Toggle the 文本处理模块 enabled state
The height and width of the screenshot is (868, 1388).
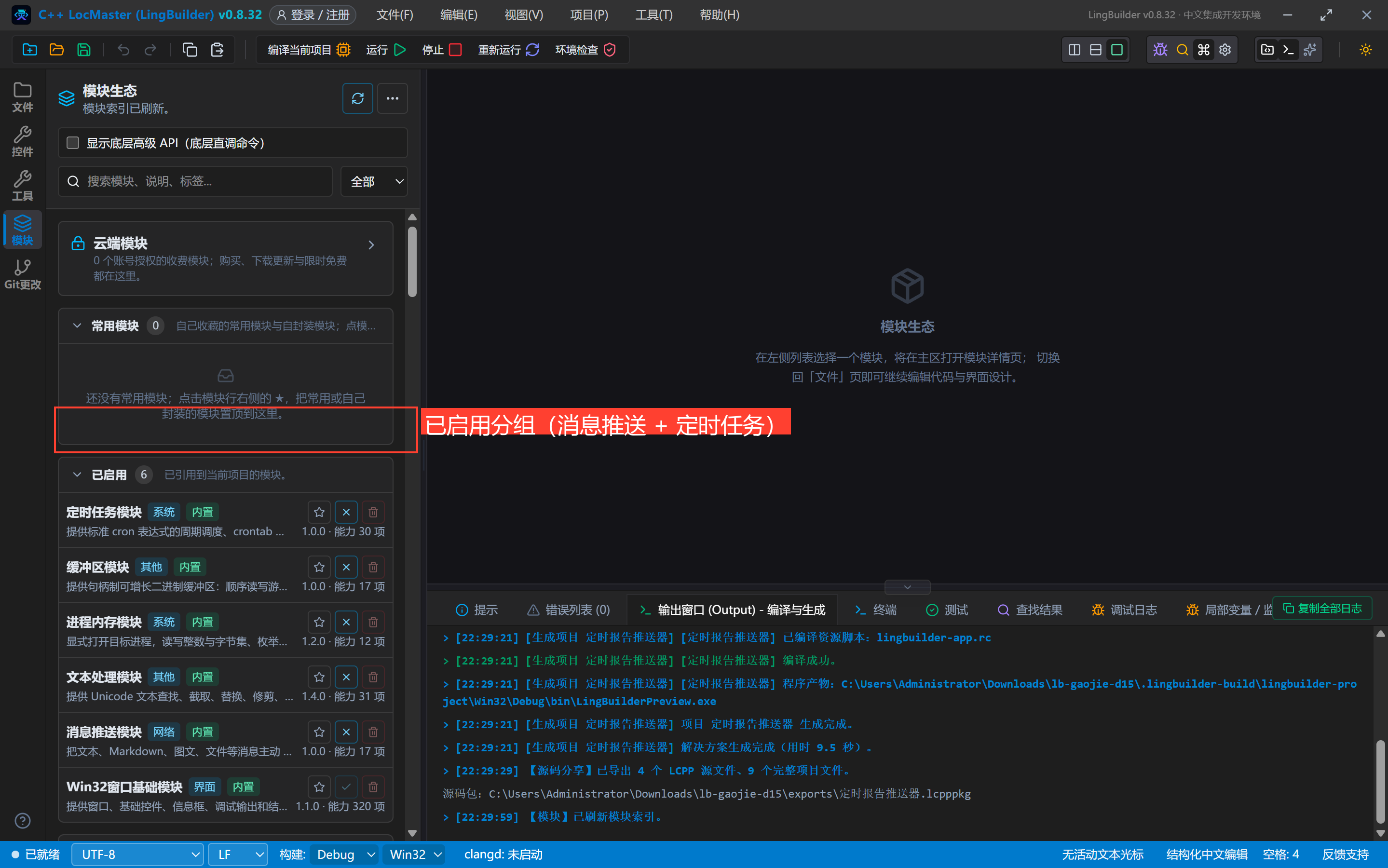tap(346, 678)
